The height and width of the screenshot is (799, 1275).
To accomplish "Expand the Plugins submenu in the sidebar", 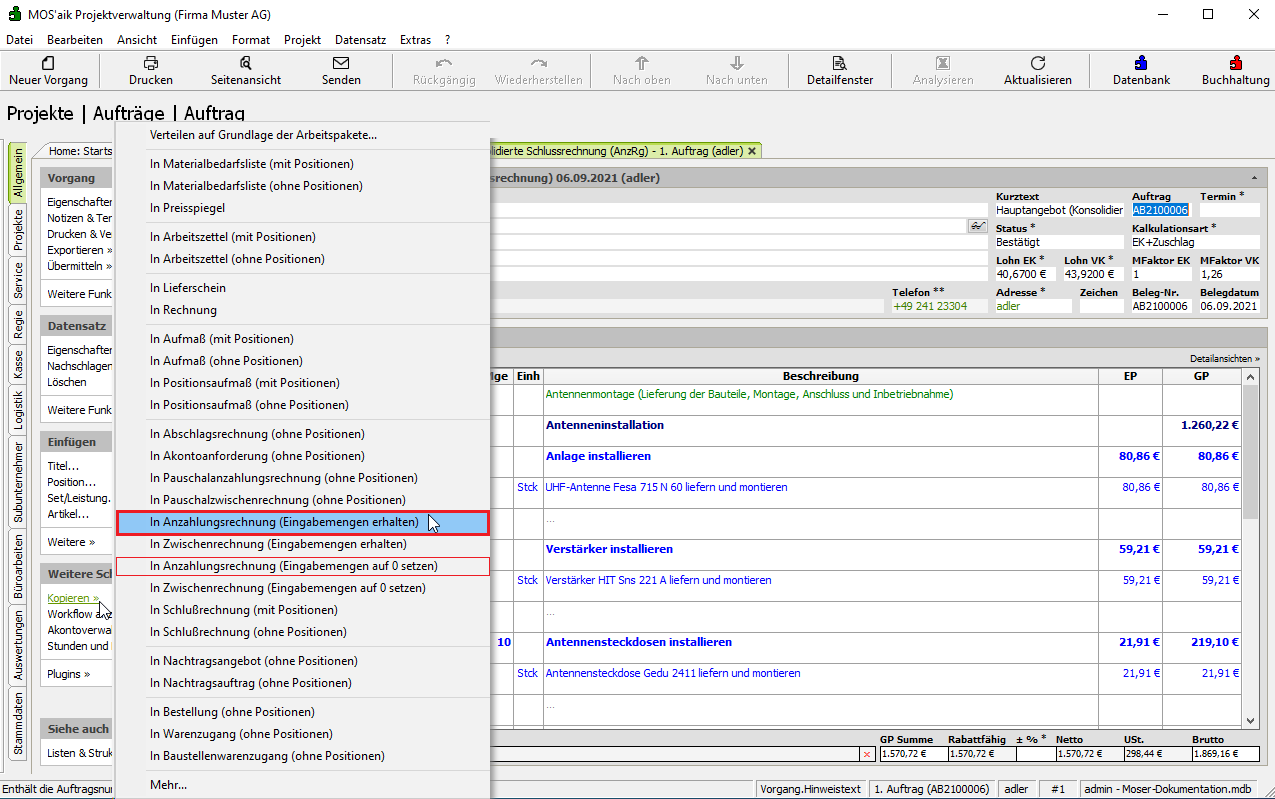I will pyautogui.click(x=68, y=674).
